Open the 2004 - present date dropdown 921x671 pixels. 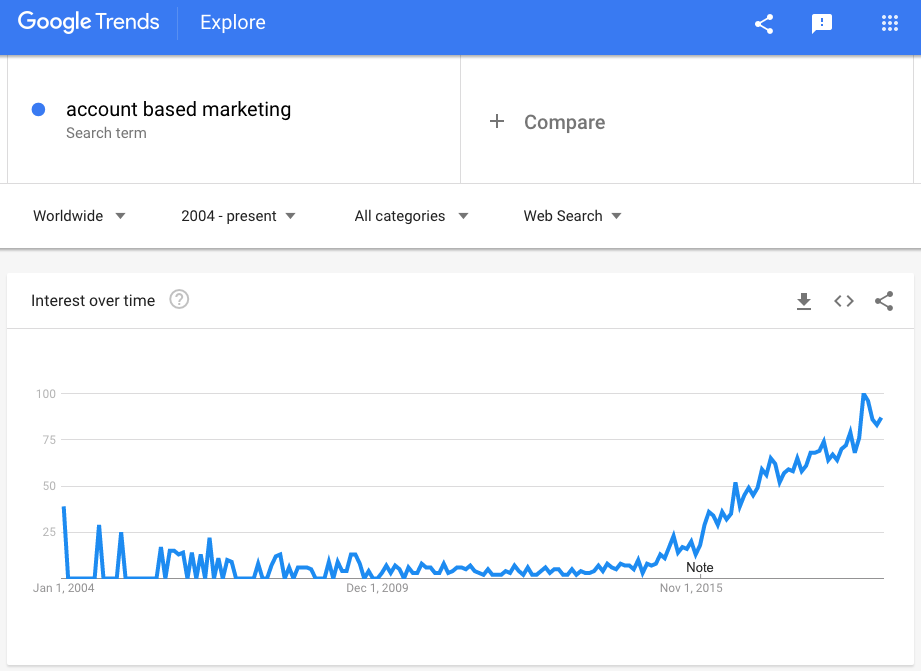click(238, 216)
